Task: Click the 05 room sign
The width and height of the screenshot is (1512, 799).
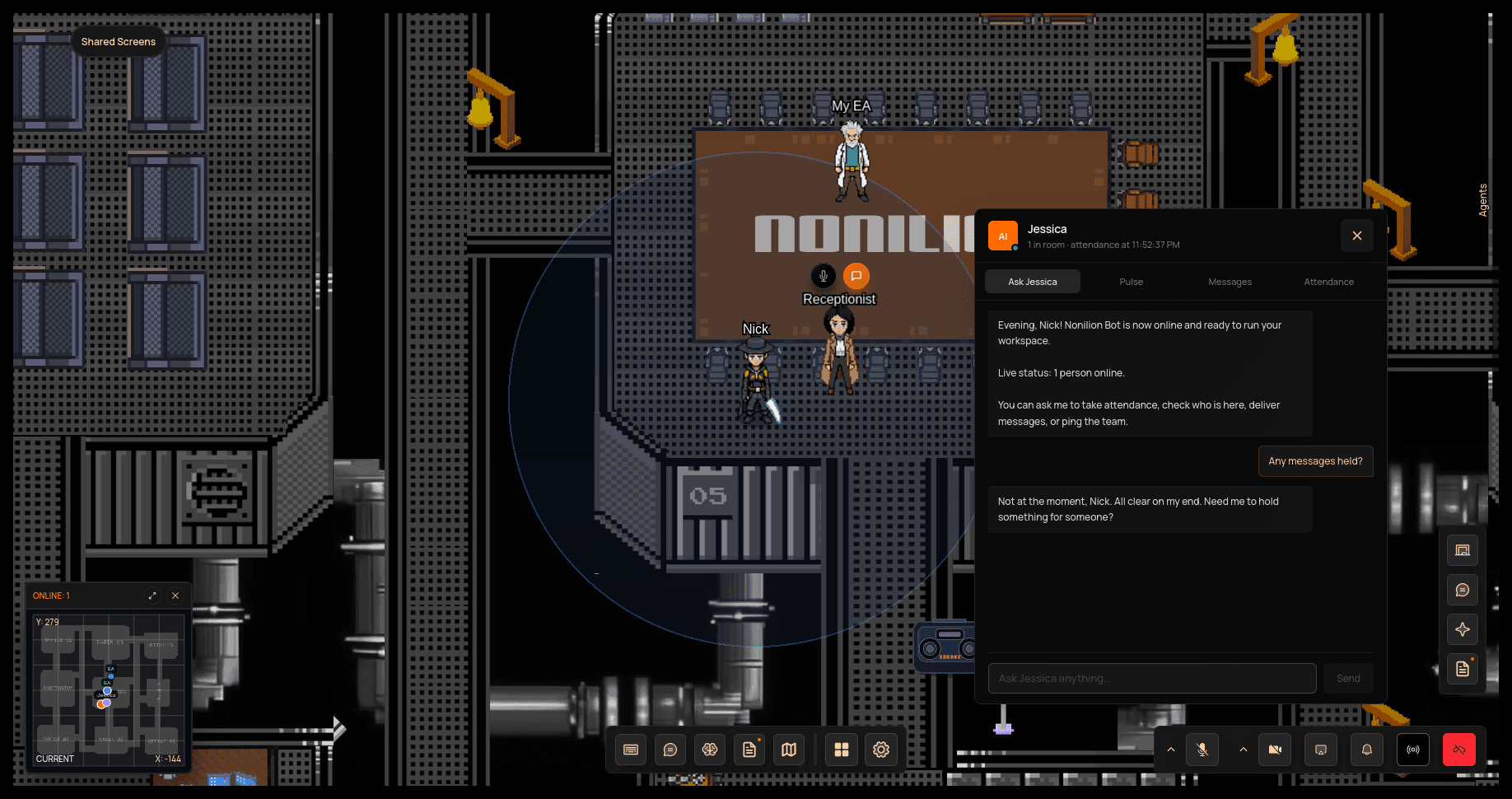Action: [708, 496]
